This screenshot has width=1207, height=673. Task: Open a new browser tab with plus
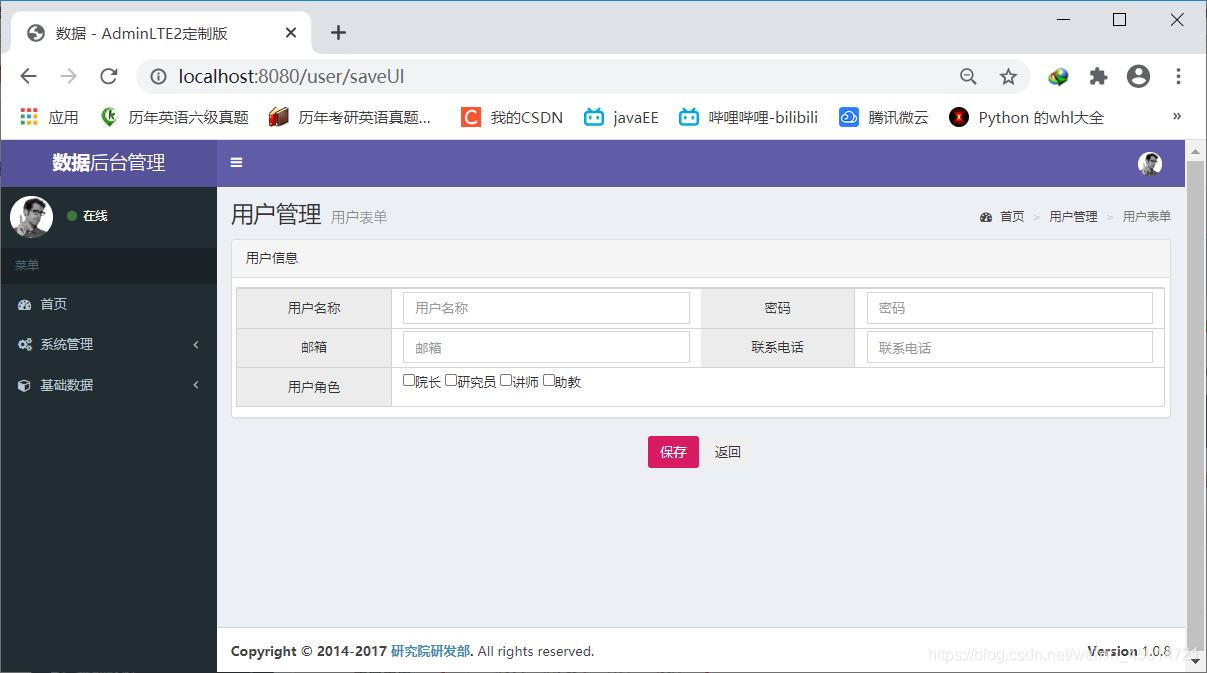(338, 33)
